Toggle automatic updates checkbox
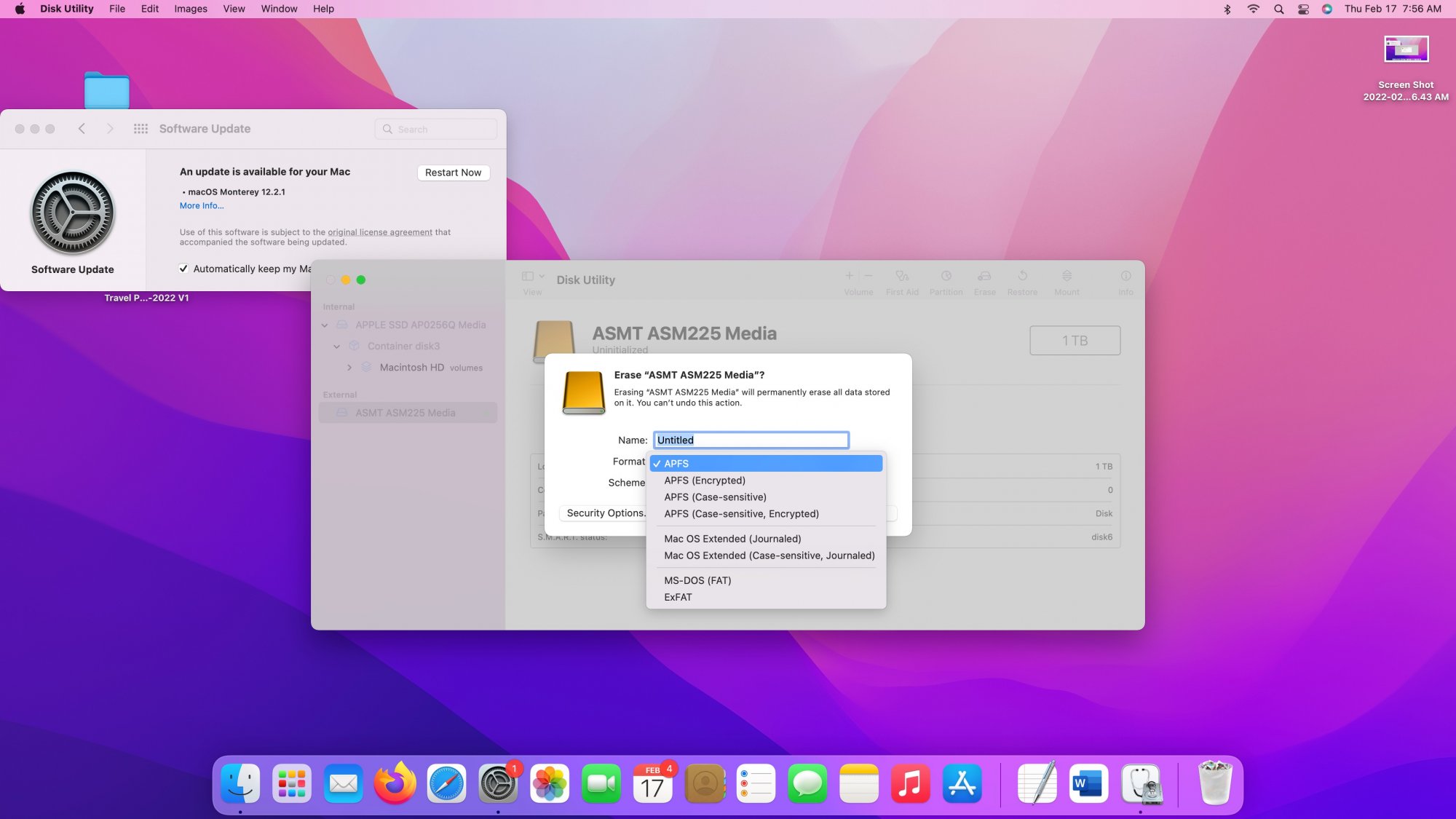The height and width of the screenshot is (819, 1456). 183,269
